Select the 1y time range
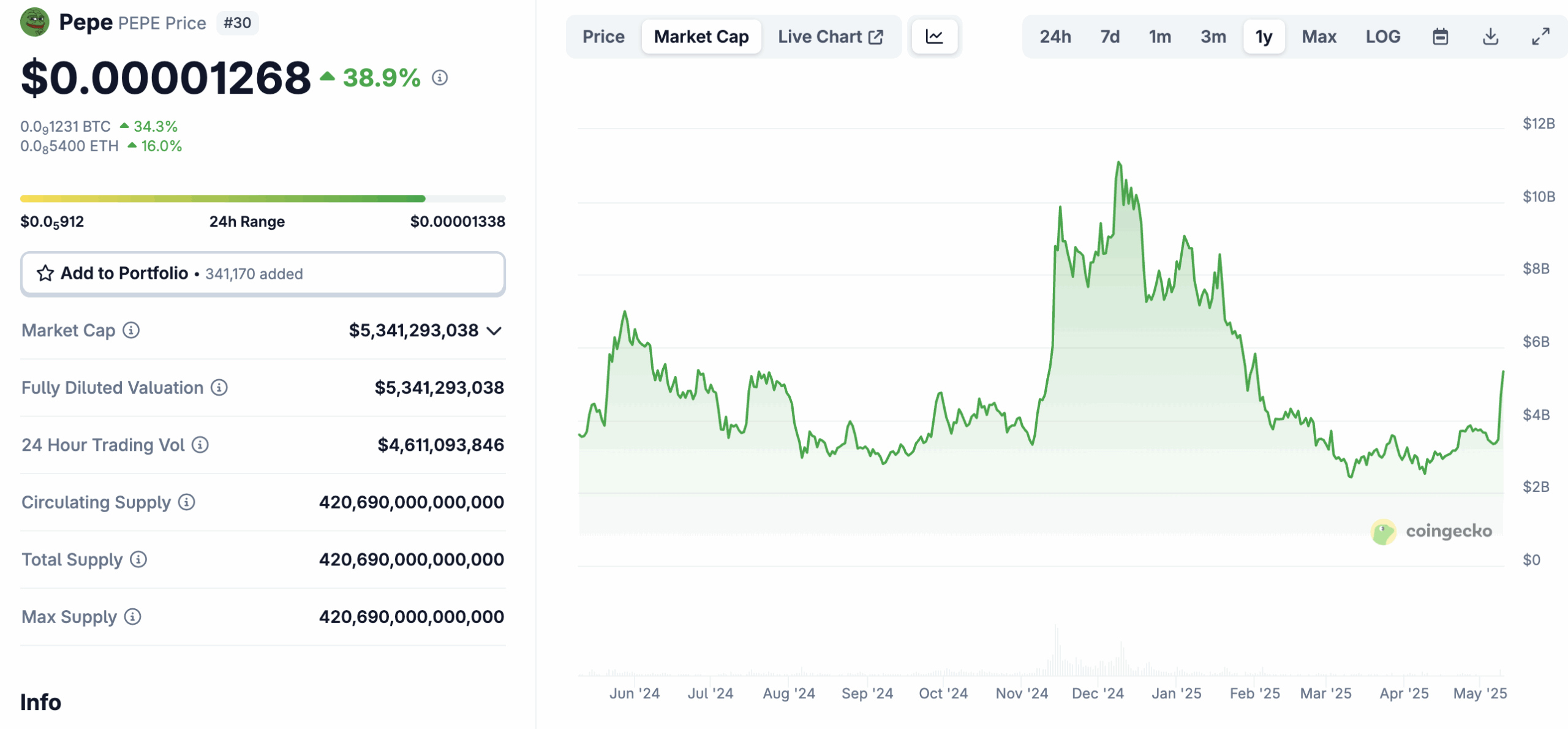The image size is (1568, 729). (1264, 37)
